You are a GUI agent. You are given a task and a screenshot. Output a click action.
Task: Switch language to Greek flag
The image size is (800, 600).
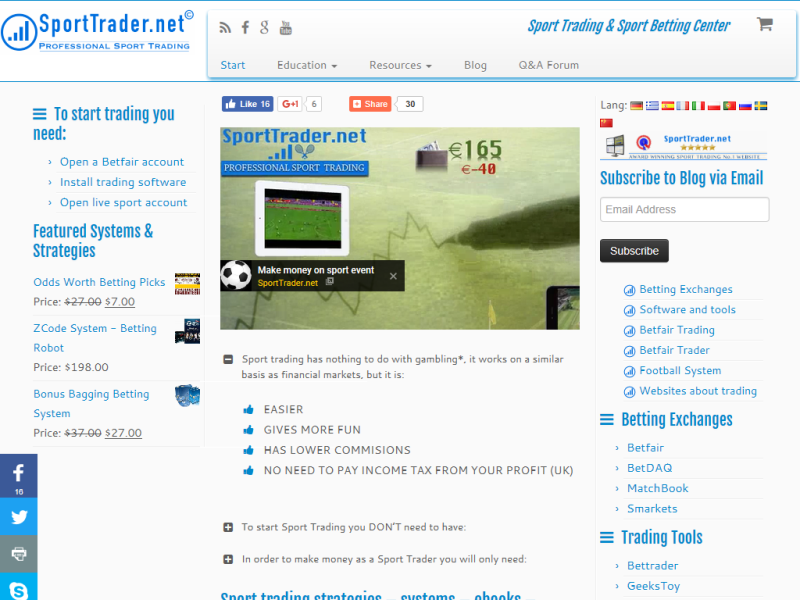pos(652,106)
